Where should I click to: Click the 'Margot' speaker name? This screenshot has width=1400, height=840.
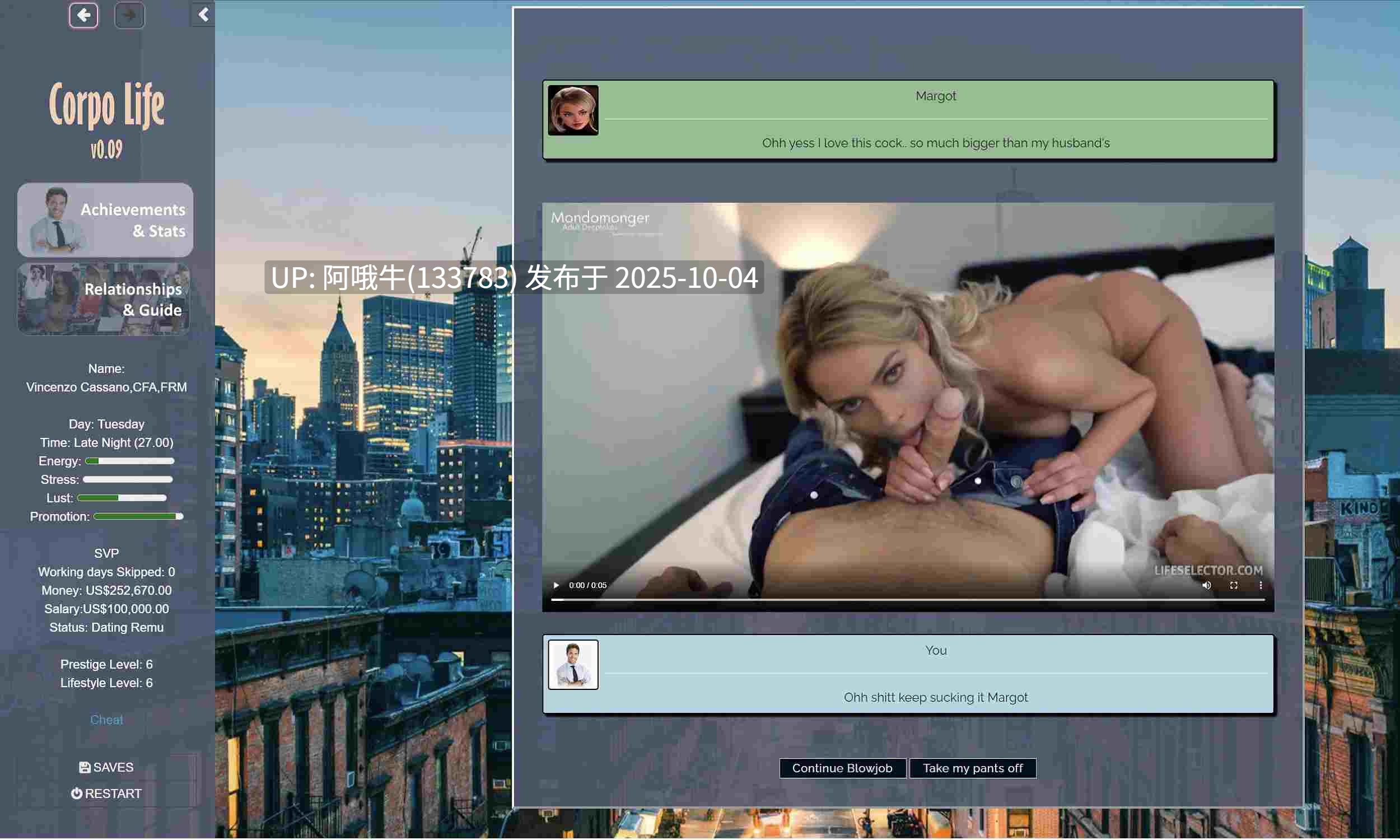click(935, 96)
